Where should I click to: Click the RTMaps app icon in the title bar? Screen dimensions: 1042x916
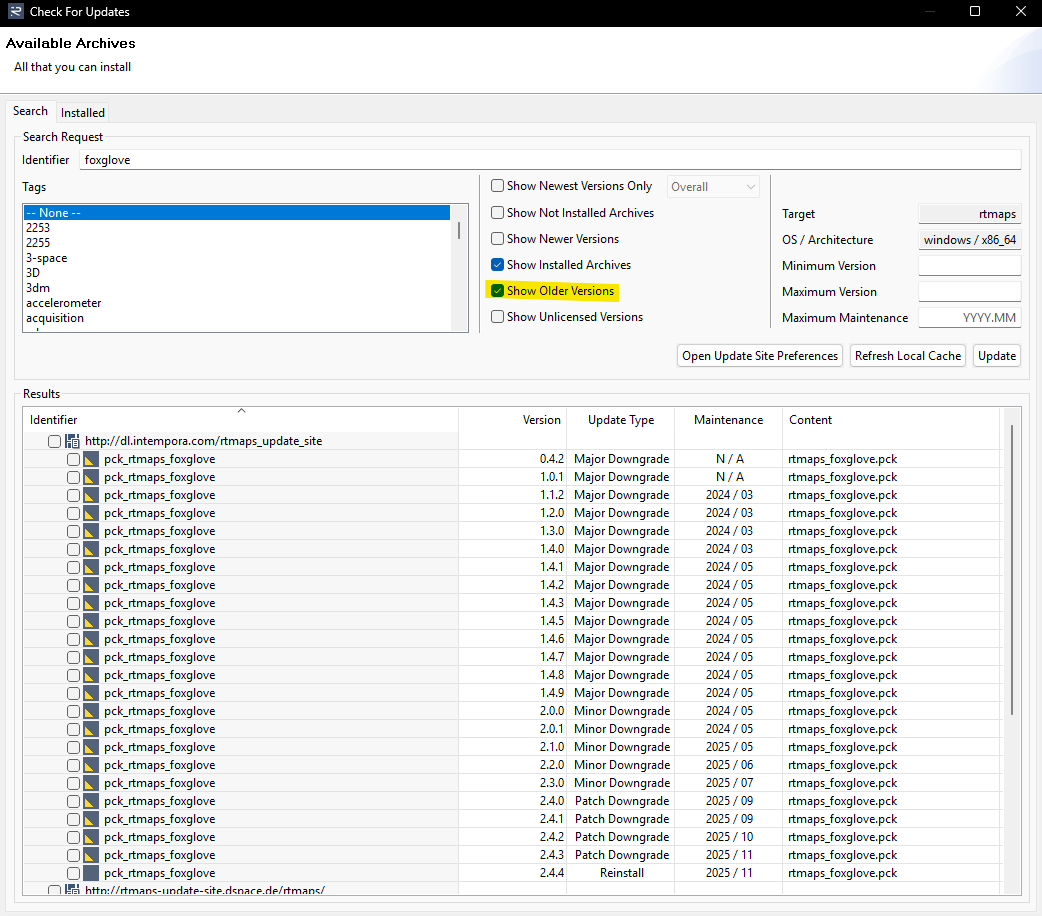[x=15, y=12]
